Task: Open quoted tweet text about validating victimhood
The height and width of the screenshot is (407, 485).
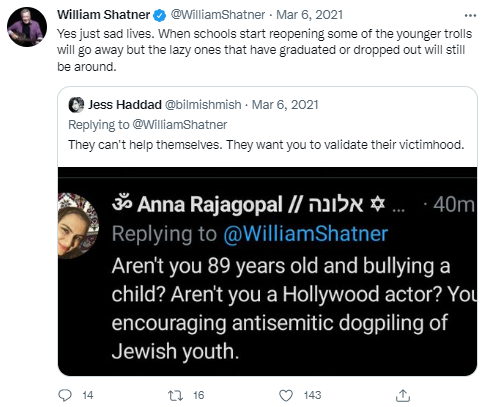Action: pyautogui.click(x=266, y=145)
